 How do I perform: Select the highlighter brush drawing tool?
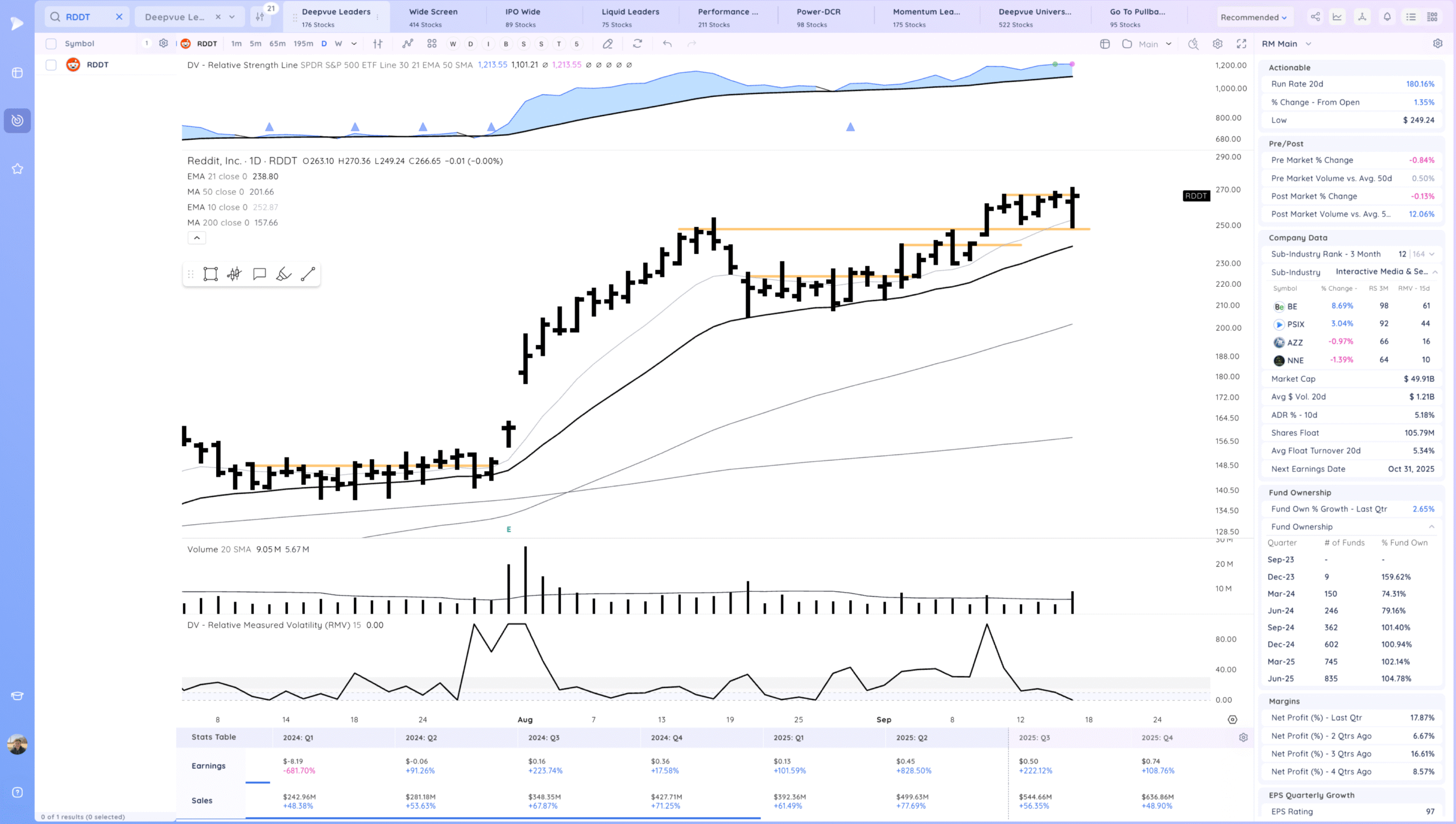283,274
